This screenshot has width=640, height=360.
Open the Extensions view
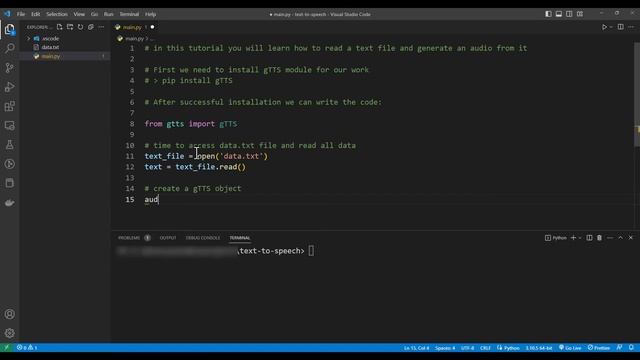tap(9, 106)
